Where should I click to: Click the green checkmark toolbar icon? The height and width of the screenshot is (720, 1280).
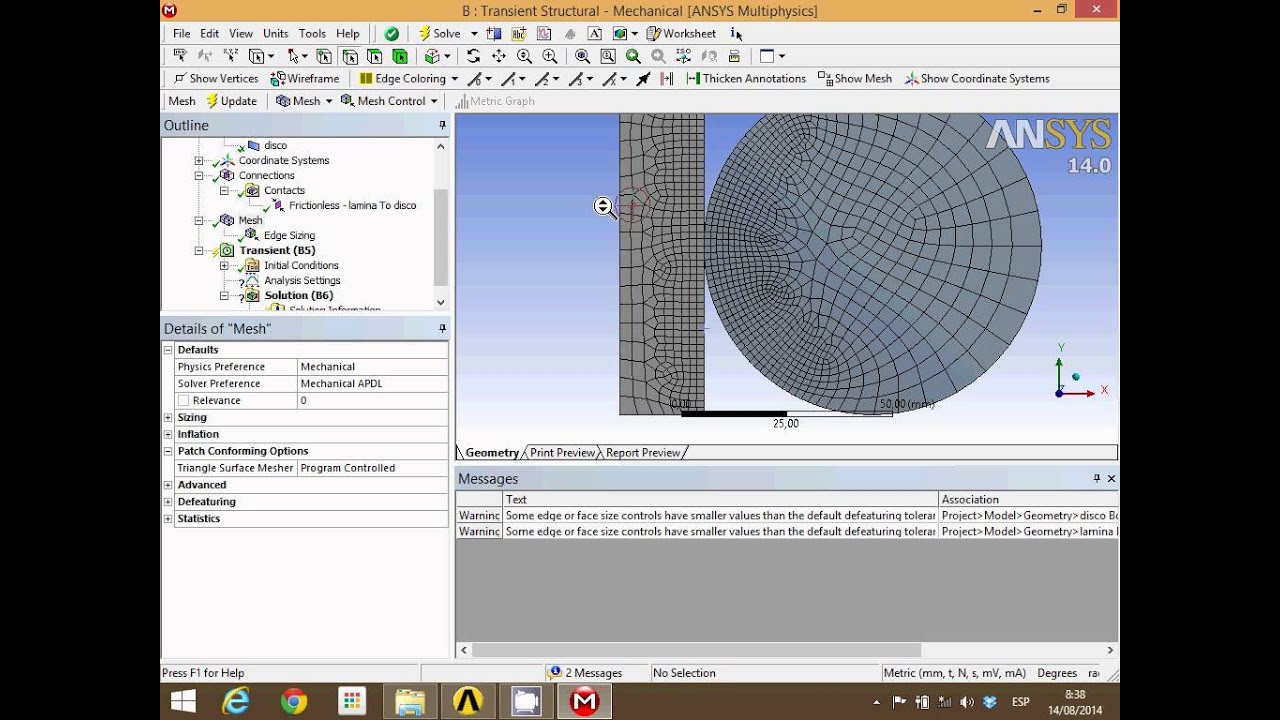(392, 33)
